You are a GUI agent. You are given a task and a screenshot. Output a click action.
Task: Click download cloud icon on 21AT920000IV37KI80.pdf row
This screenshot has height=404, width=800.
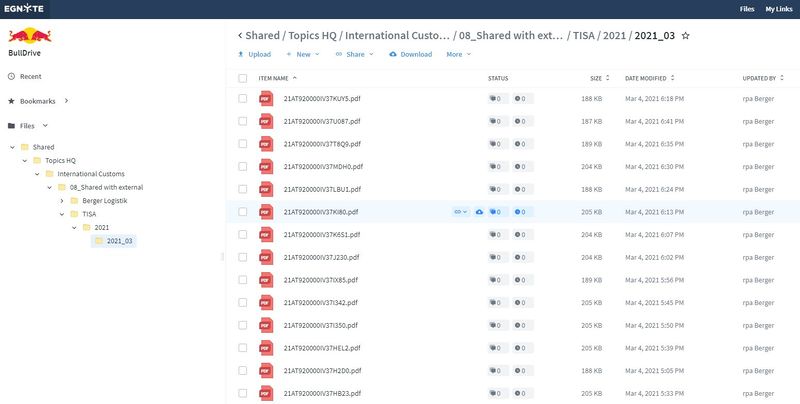(479, 212)
